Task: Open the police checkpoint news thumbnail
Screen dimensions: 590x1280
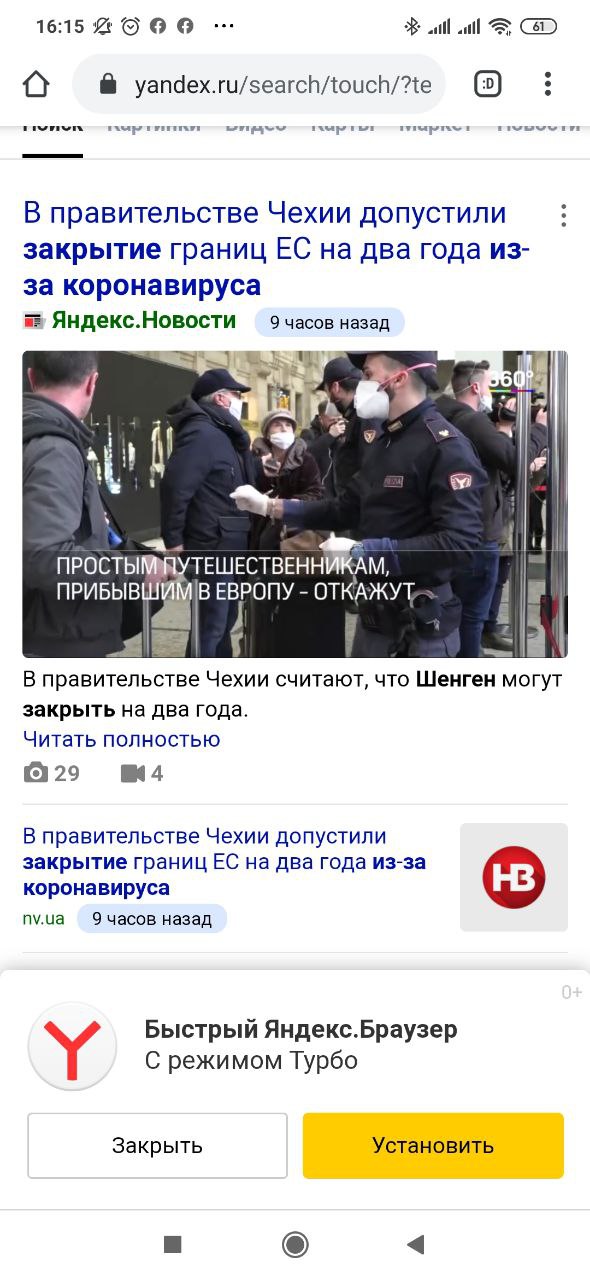Action: (x=295, y=504)
